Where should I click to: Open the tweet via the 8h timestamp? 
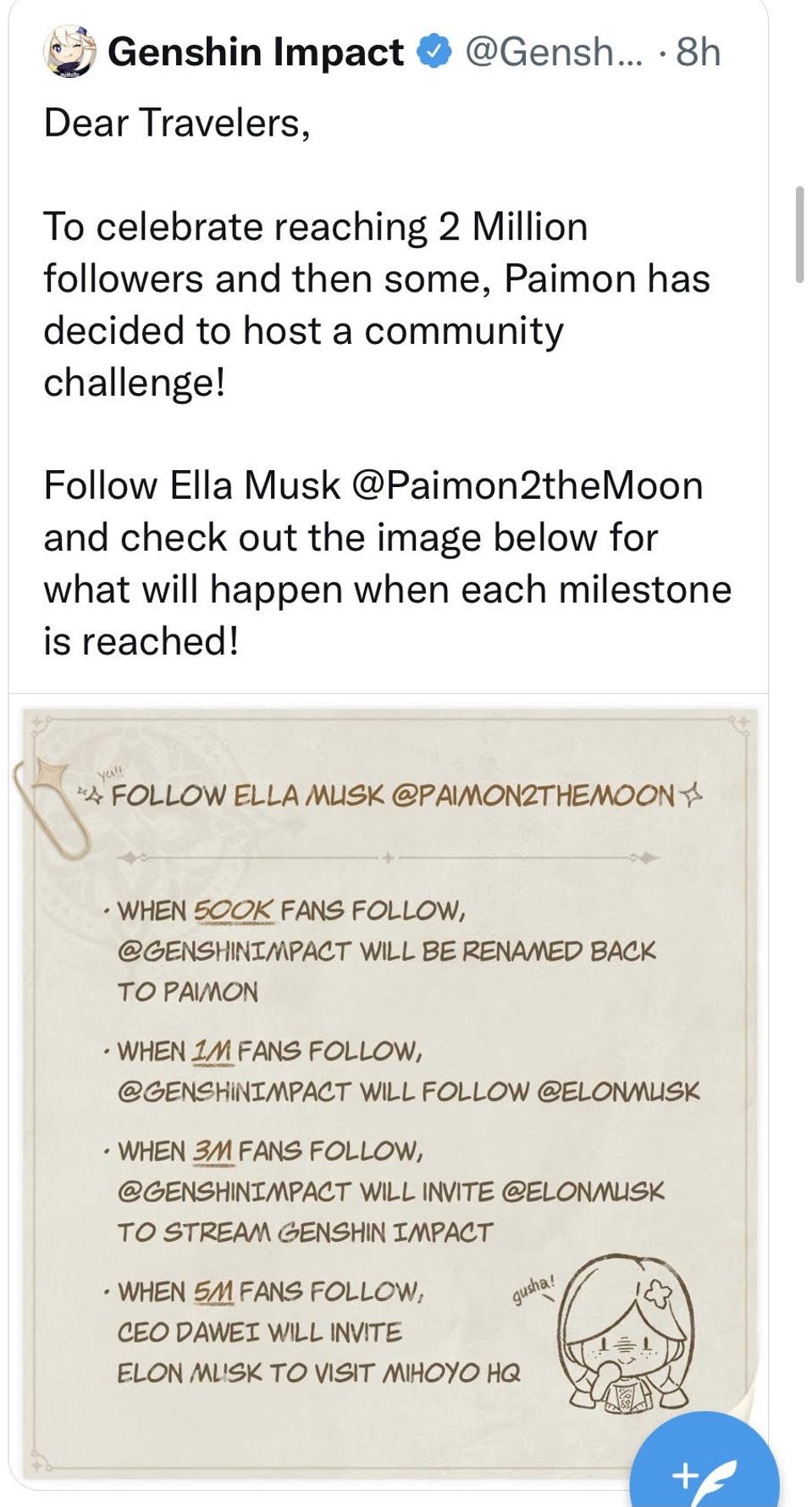(699, 53)
